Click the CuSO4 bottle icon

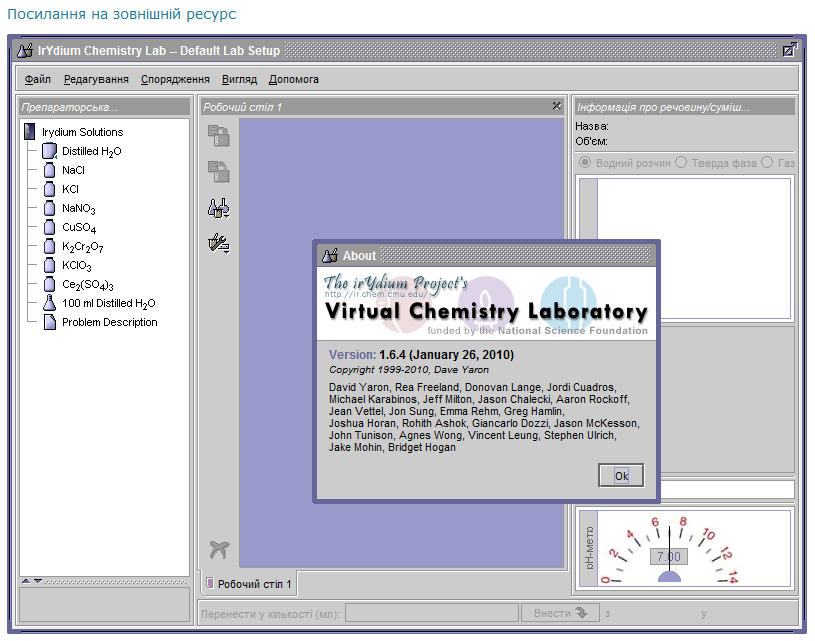(49, 227)
